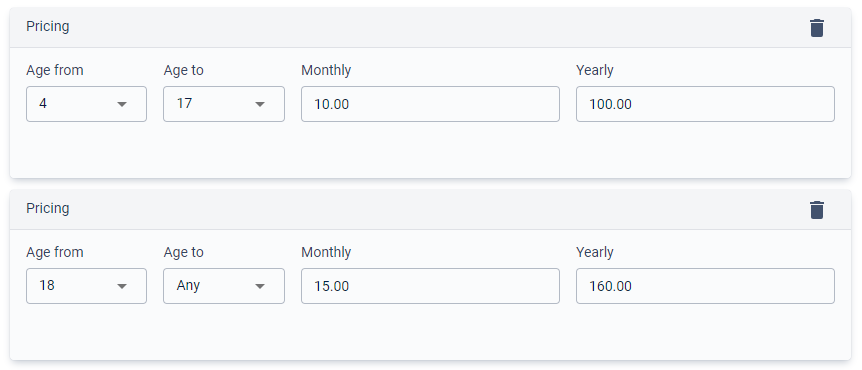The image size is (862, 370).
Task: Click the arrow beside the value Any
Action: 261,286
